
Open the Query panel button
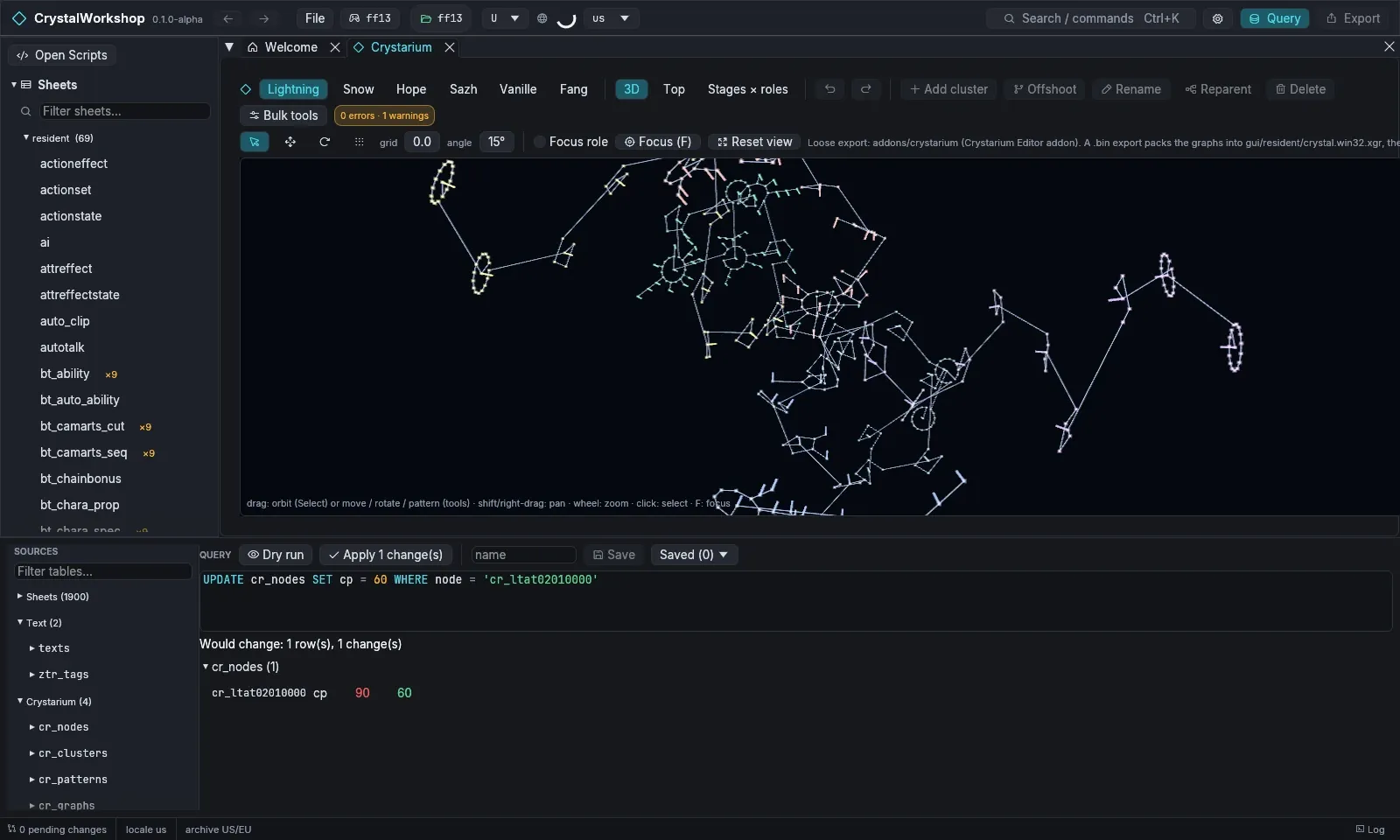coord(1274,18)
